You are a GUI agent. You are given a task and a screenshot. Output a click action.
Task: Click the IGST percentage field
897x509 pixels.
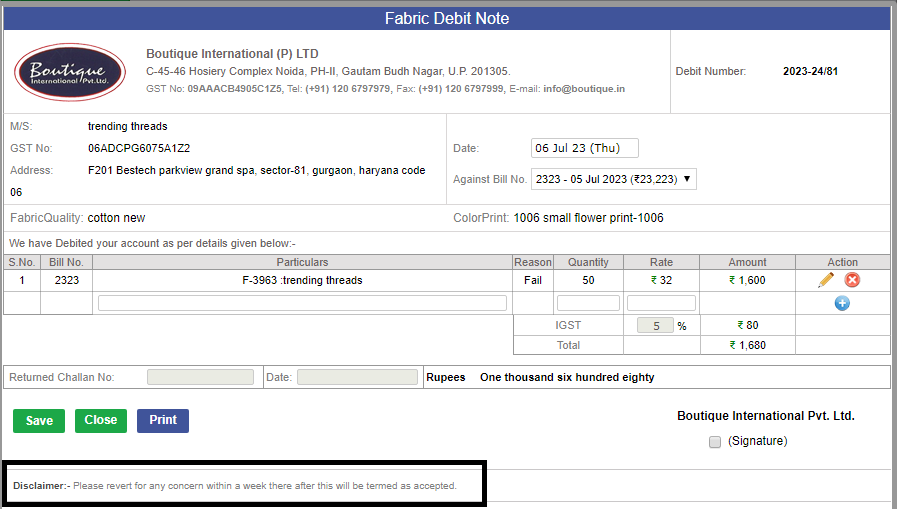(x=656, y=325)
